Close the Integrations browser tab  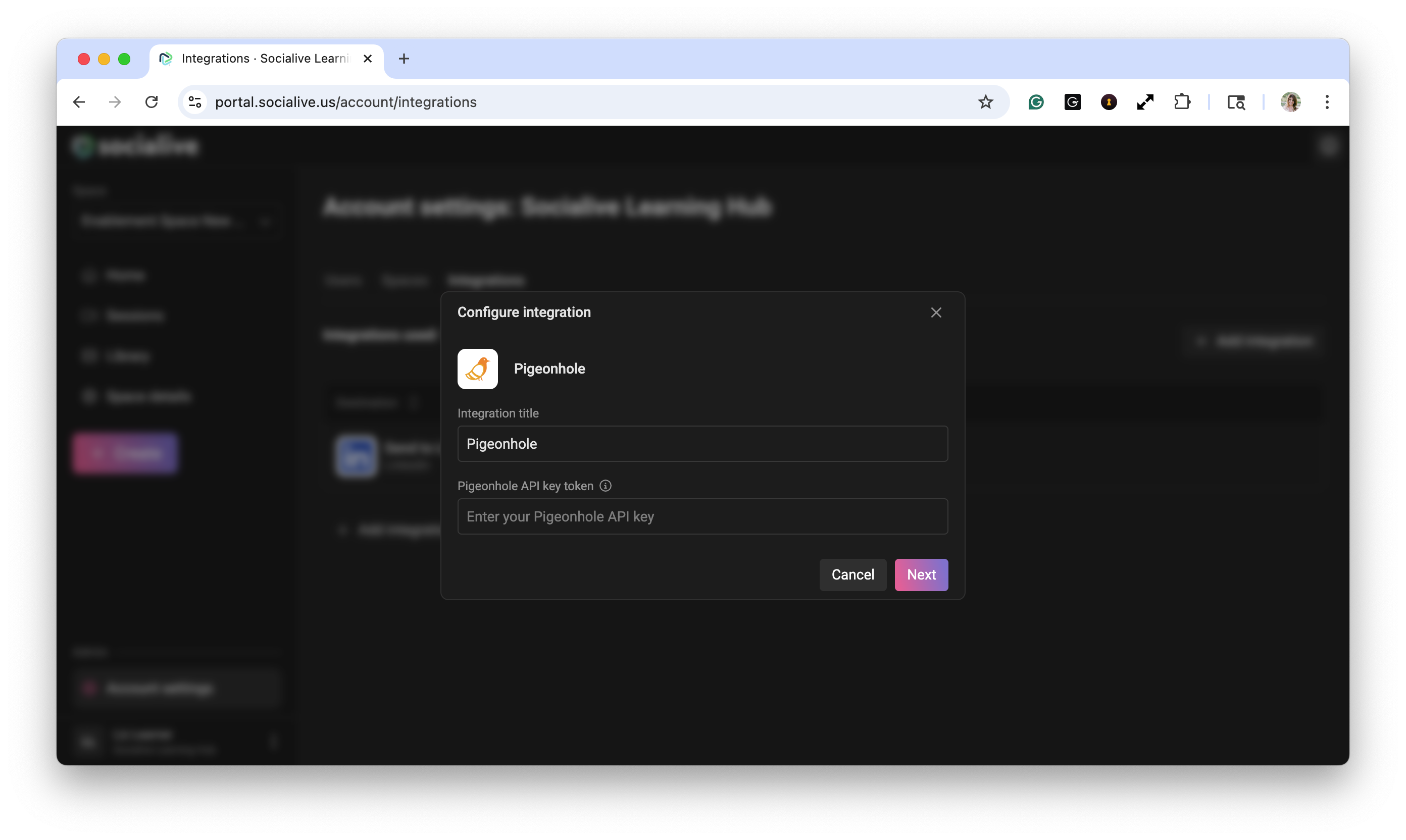368,58
